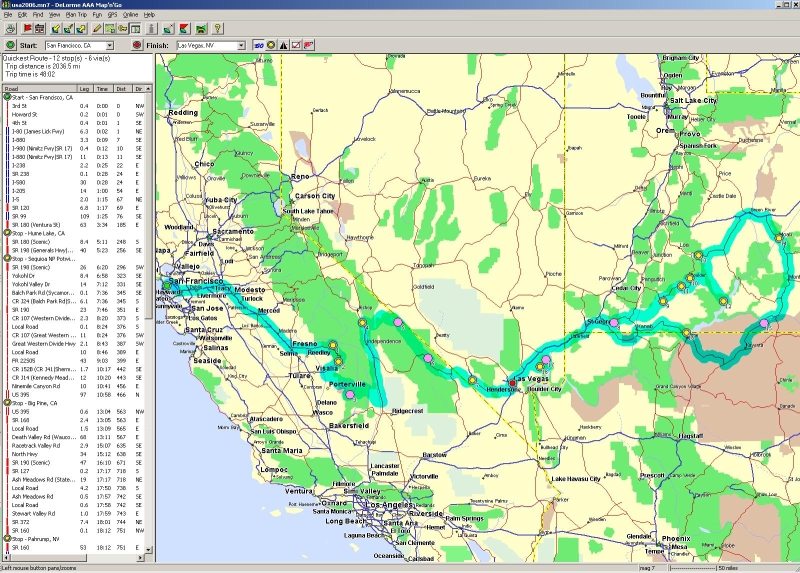Click the interstate shield route icon
800x573 pixels.
click(x=260, y=46)
